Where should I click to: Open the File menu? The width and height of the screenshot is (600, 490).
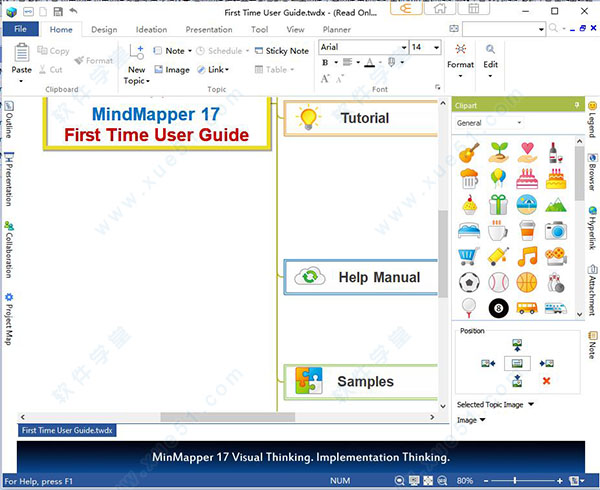coord(20,29)
